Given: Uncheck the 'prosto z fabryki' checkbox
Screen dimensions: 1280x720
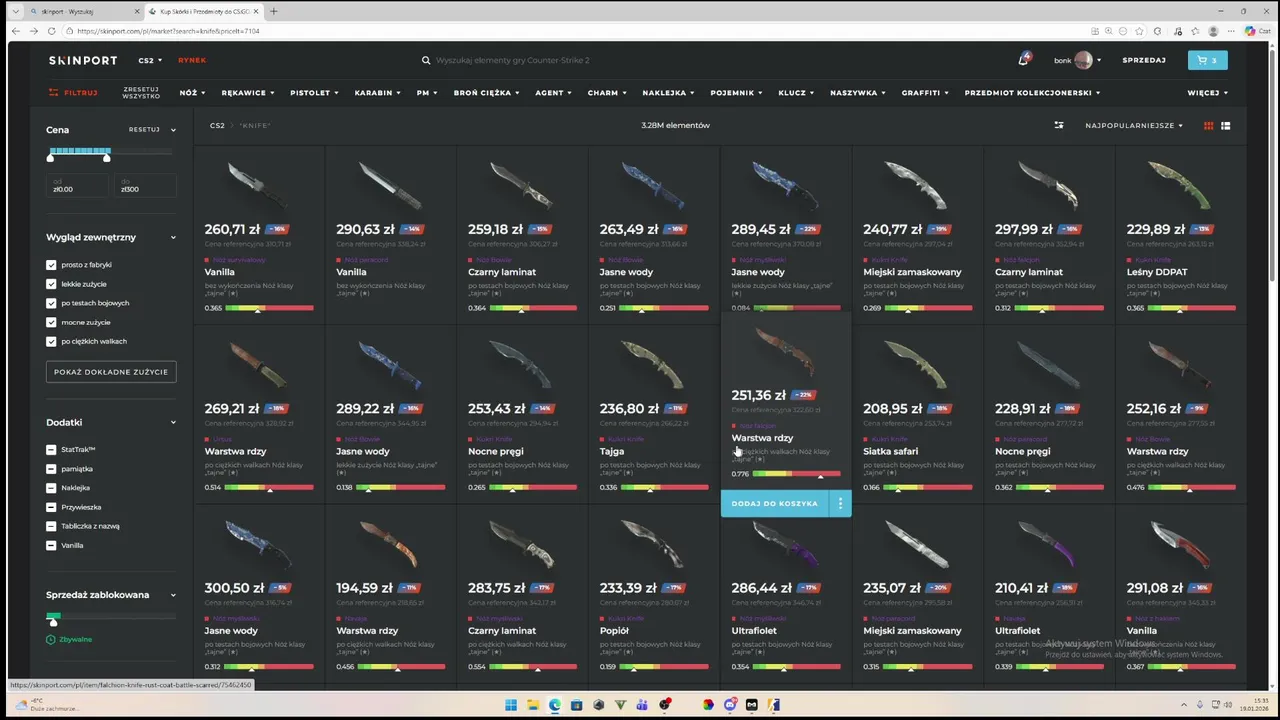Looking at the screenshot, I should (x=51, y=265).
